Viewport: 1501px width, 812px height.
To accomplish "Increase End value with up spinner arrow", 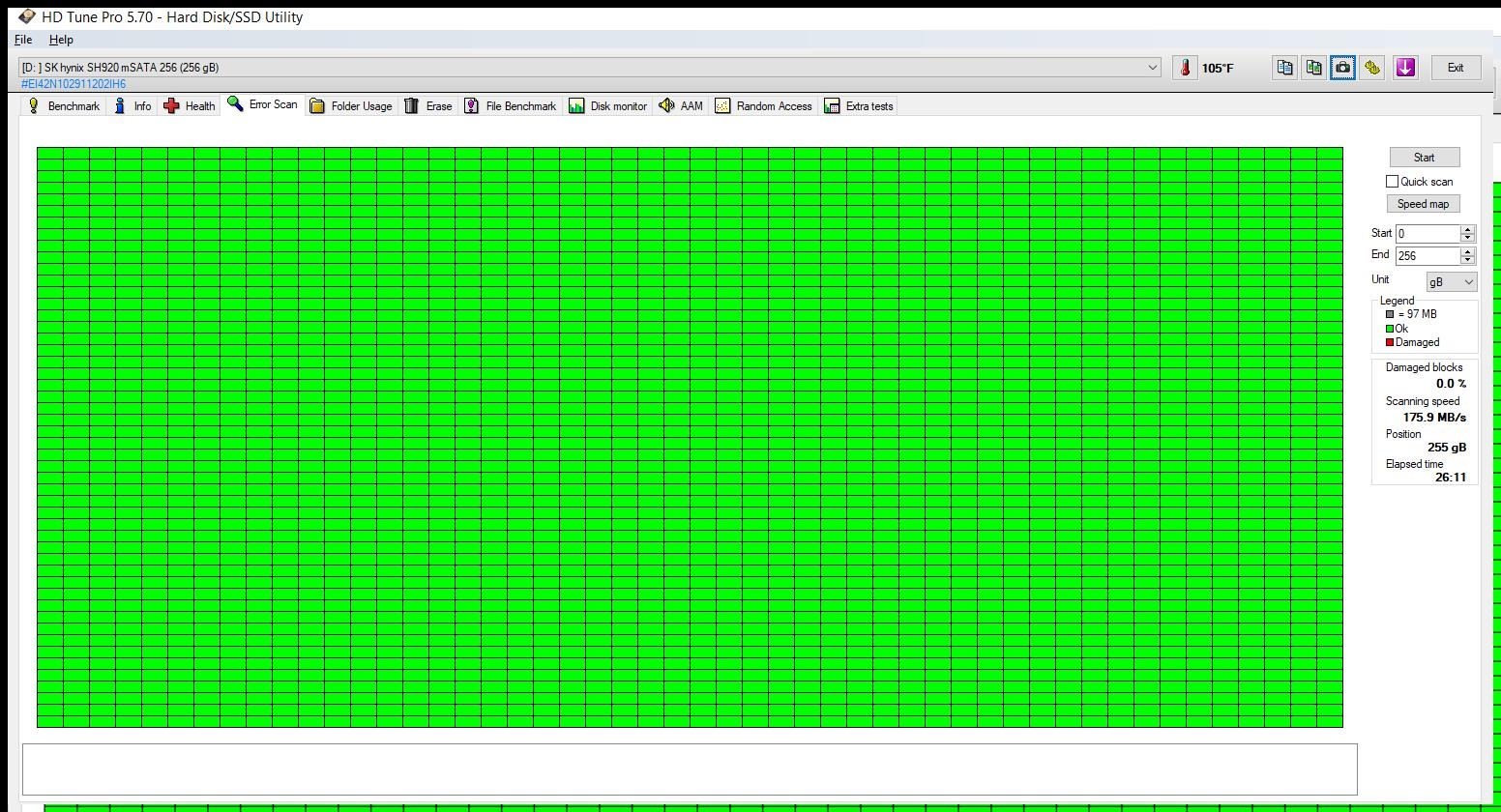I will [x=1467, y=251].
